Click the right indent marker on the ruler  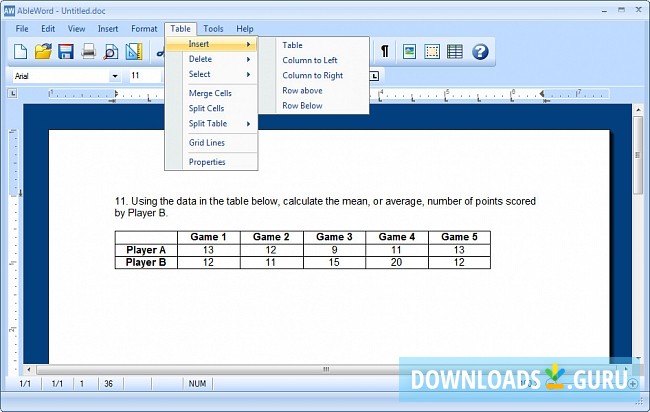coord(542,95)
